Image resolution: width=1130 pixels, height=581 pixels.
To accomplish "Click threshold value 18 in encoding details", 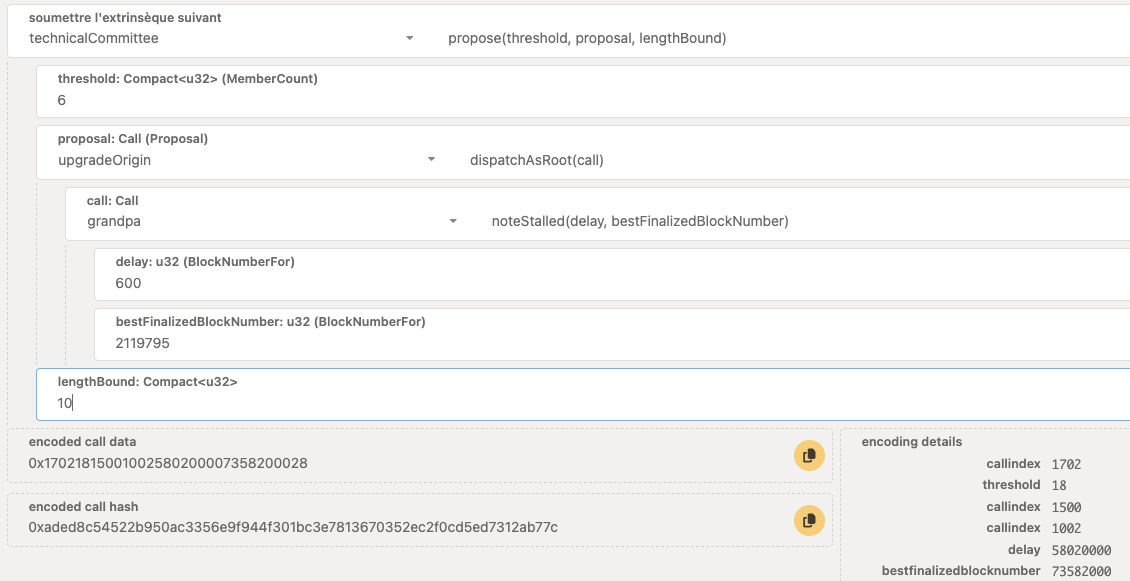I will [x=1059, y=485].
